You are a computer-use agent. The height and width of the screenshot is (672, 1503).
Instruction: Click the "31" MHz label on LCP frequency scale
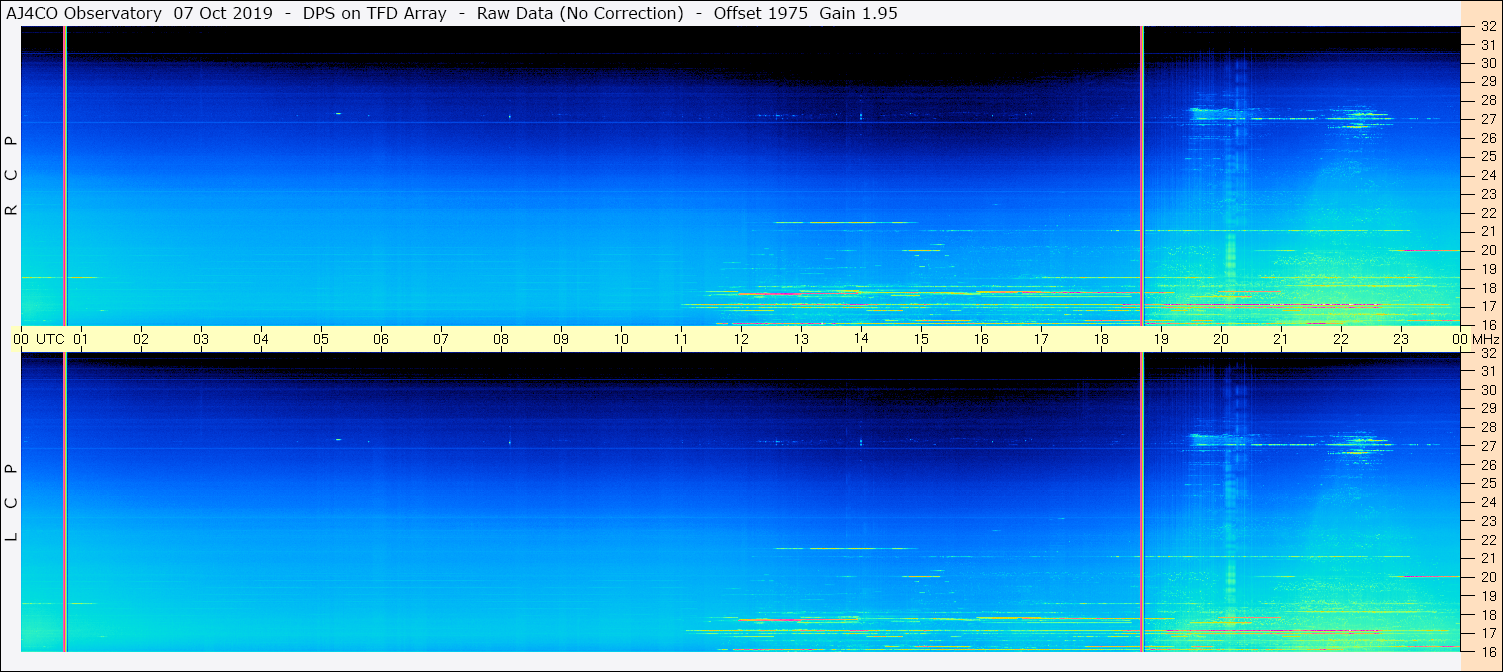(x=1487, y=371)
